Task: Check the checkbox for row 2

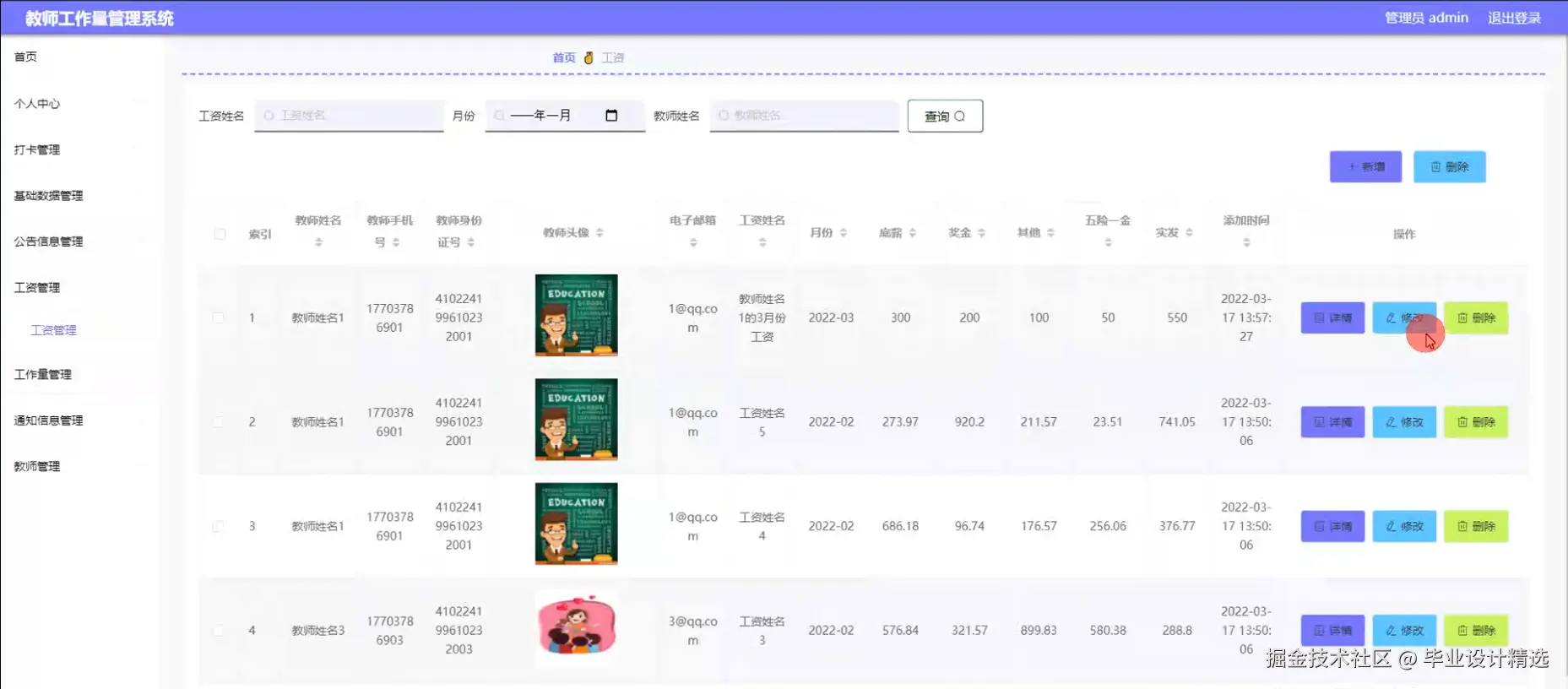Action: [219, 421]
